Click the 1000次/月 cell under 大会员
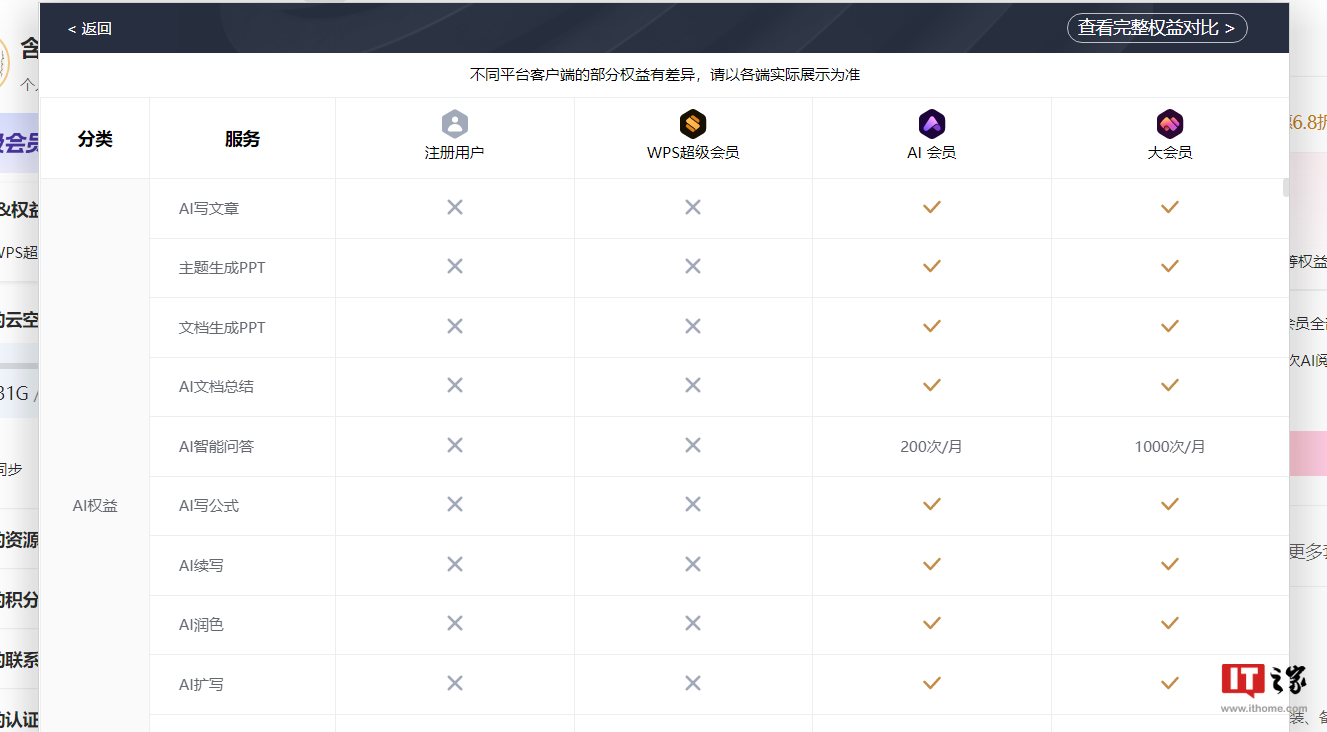This screenshot has width=1327, height=732. (x=1169, y=446)
